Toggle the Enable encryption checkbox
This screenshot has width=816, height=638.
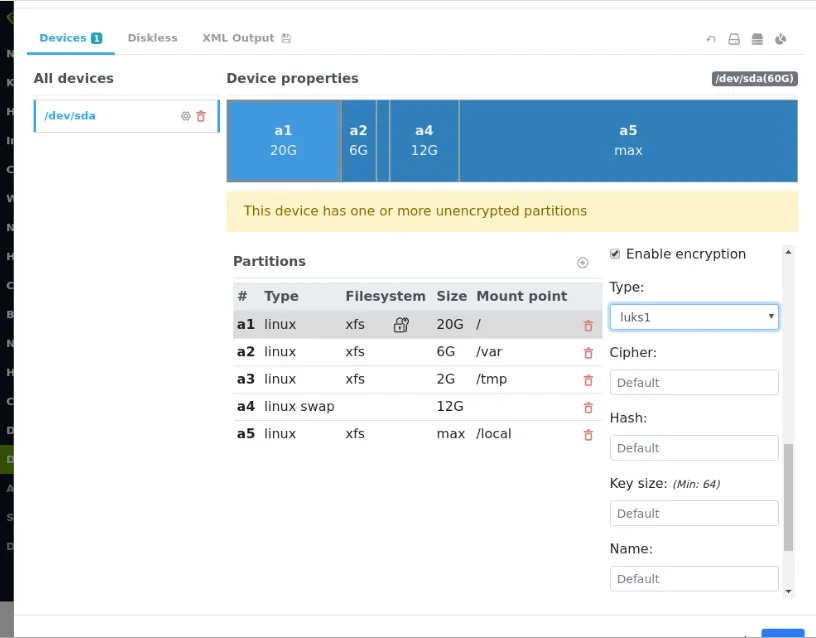click(x=615, y=254)
